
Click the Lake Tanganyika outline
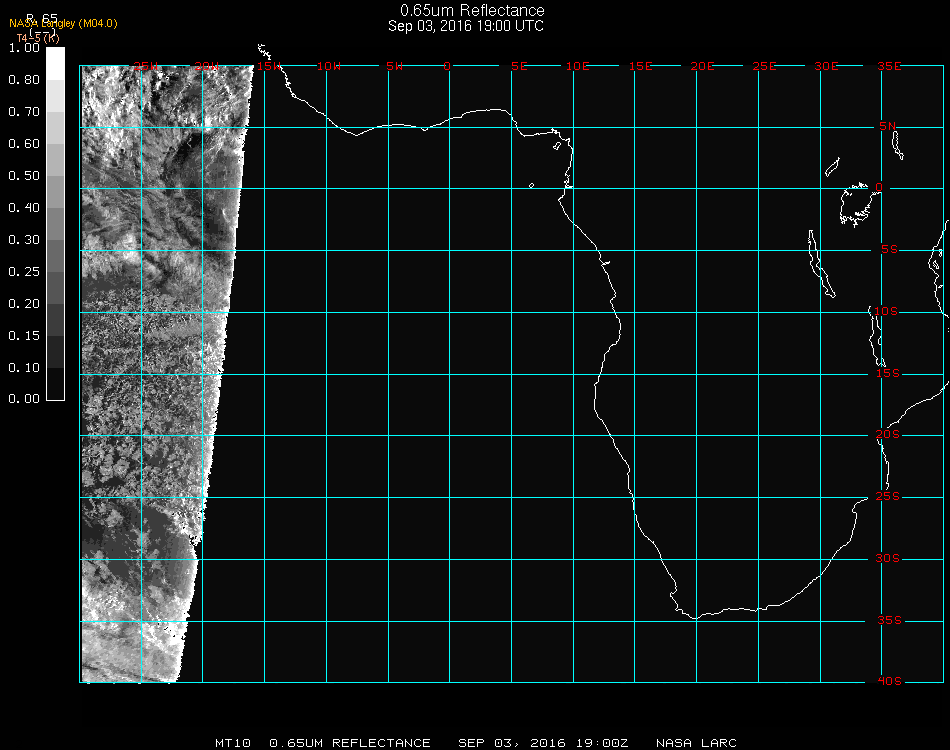(819, 264)
